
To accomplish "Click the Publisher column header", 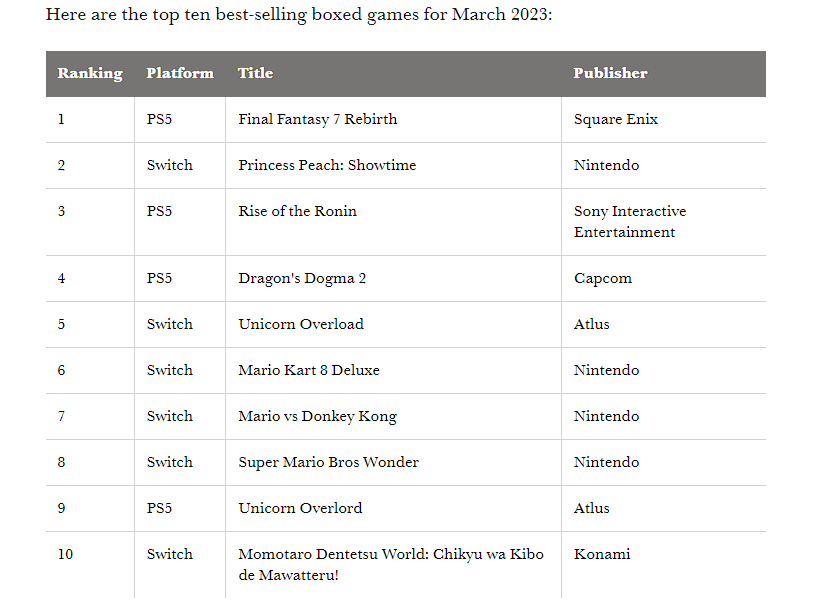I will click(x=610, y=74).
